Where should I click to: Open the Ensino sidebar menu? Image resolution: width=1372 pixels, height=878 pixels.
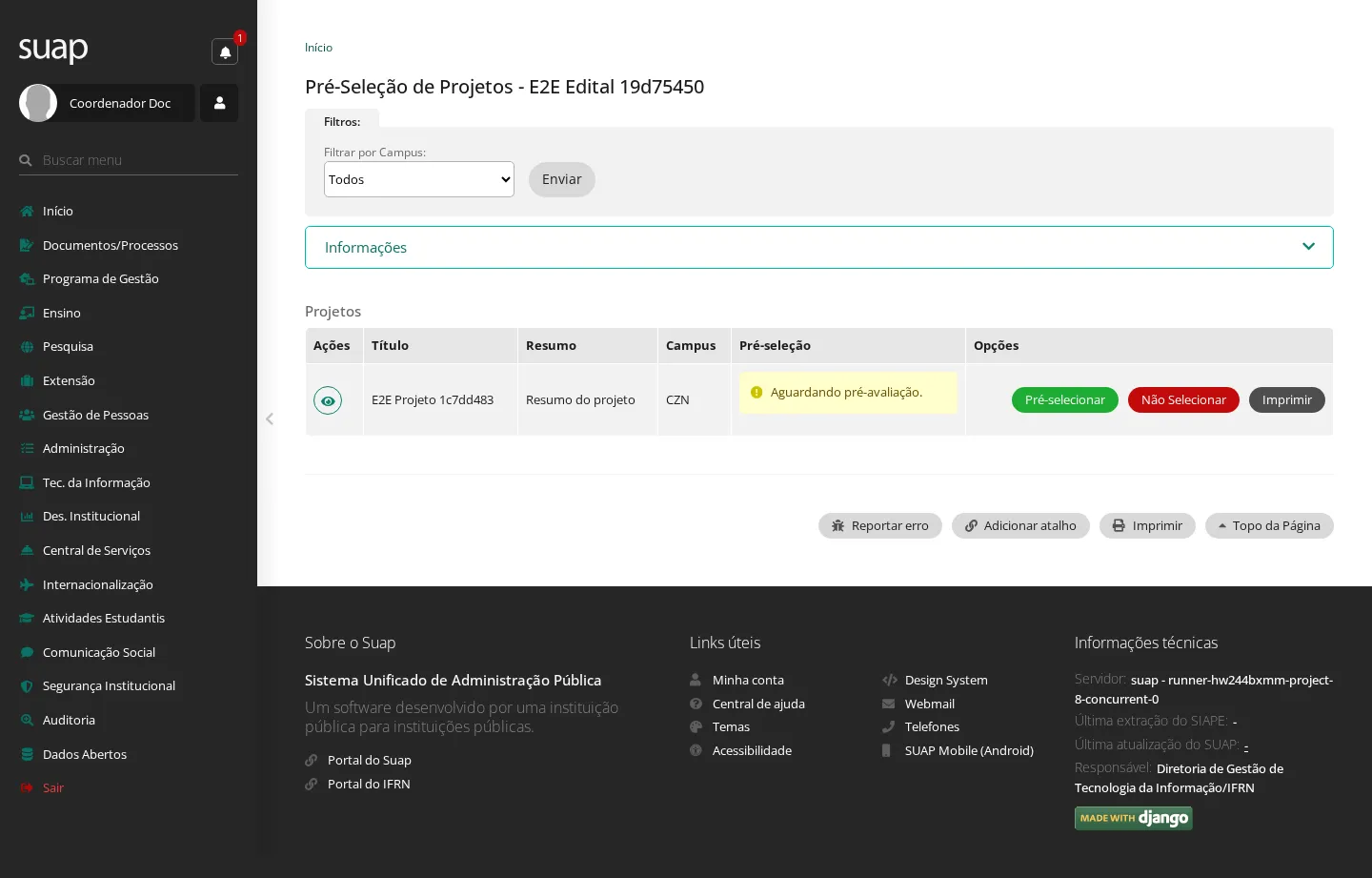pyautogui.click(x=129, y=313)
